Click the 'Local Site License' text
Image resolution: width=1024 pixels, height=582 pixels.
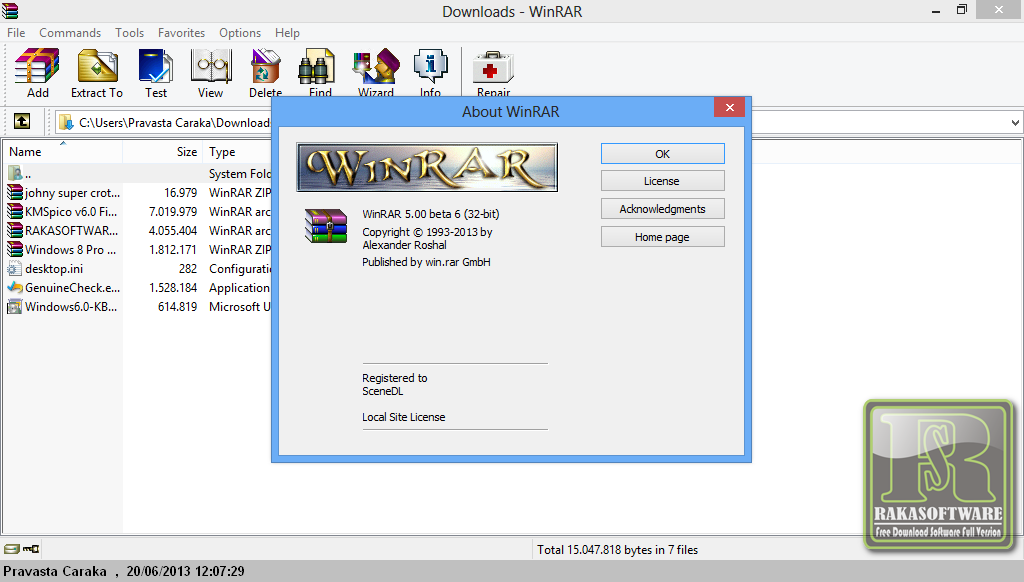(x=404, y=417)
